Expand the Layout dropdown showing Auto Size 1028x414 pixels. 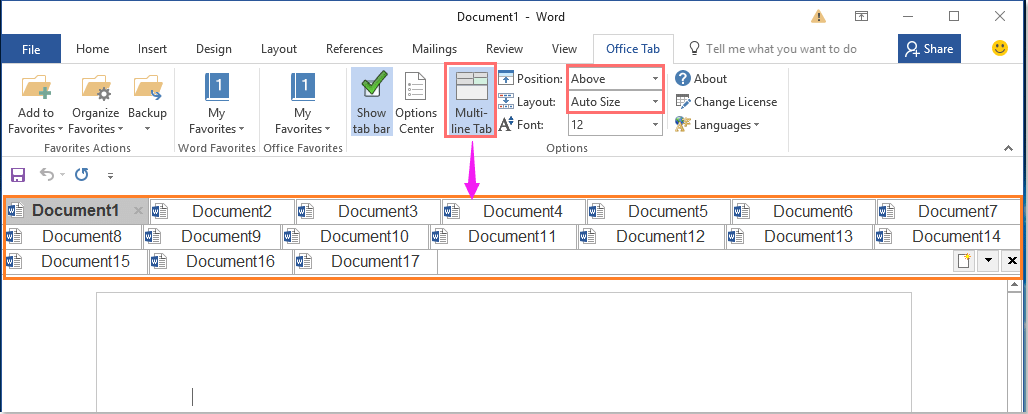coord(655,102)
